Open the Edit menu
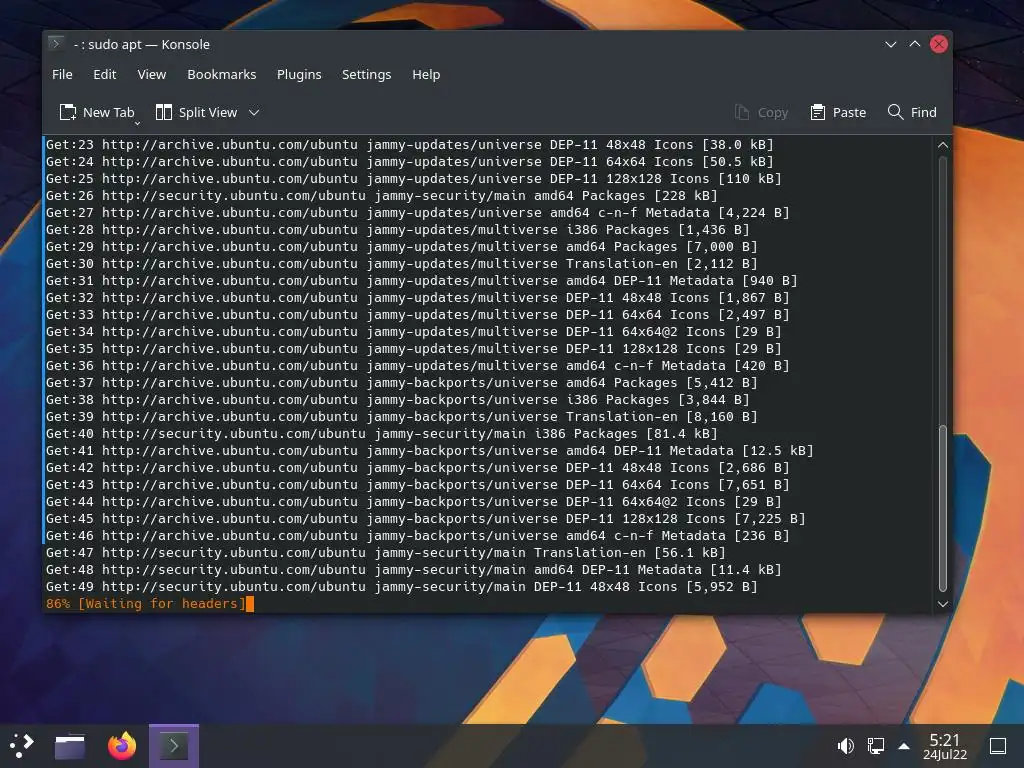 click(104, 74)
